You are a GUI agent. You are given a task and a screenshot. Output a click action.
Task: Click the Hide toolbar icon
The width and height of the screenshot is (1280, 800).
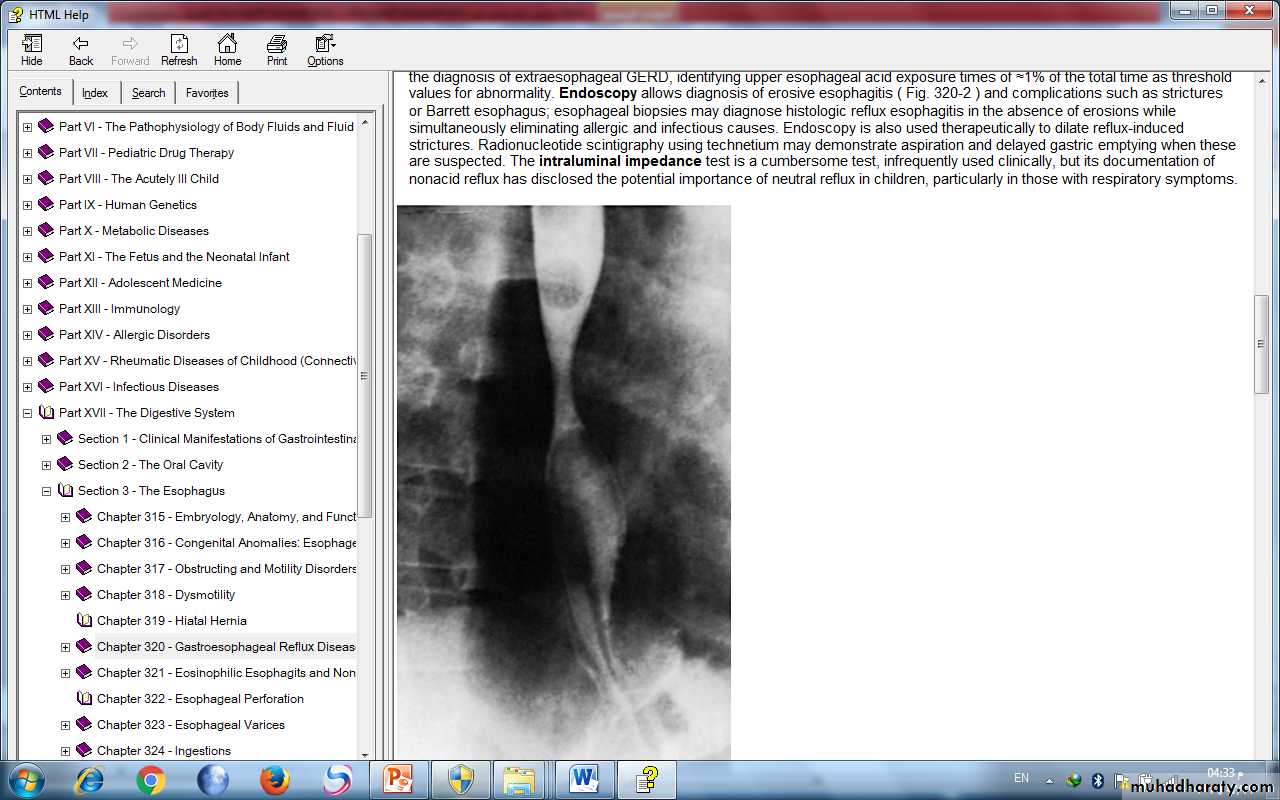[32, 50]
